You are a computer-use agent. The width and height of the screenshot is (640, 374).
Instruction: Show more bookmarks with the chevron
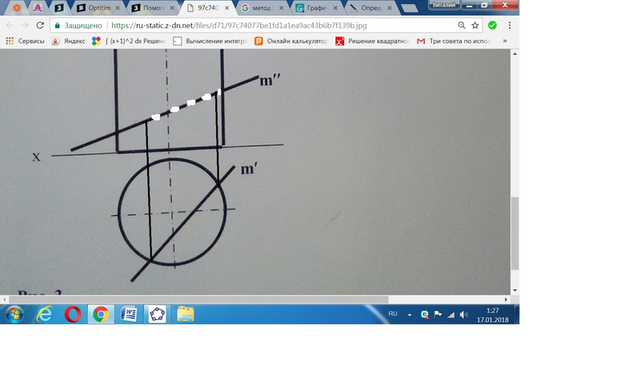[x=504, y=41]
